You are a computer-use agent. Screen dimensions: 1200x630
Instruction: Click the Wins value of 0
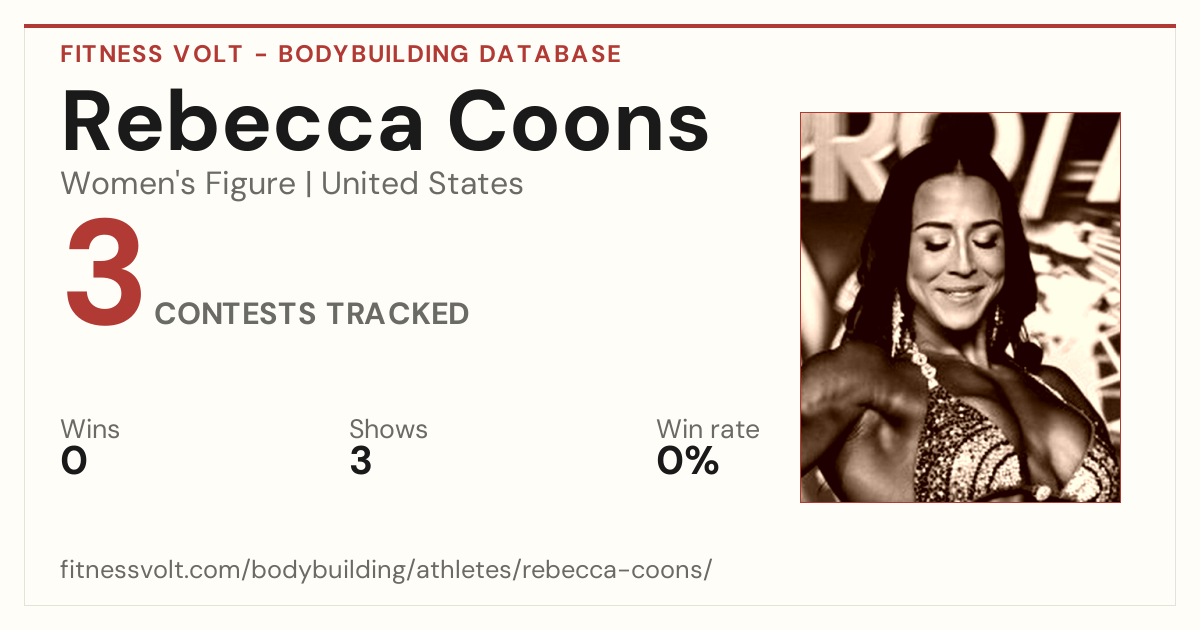pyautogui.click(x=74, y=461)
